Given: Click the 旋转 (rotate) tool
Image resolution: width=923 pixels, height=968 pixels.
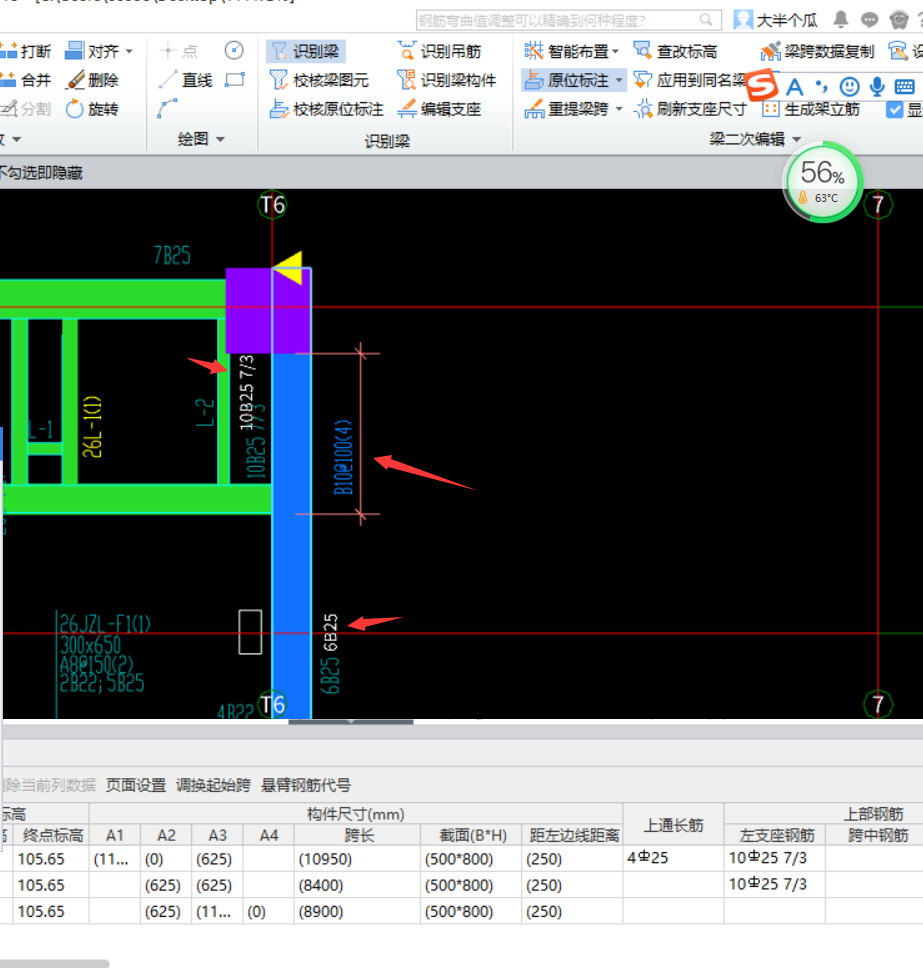Looking at the screenshot, I should coord(92,109).
